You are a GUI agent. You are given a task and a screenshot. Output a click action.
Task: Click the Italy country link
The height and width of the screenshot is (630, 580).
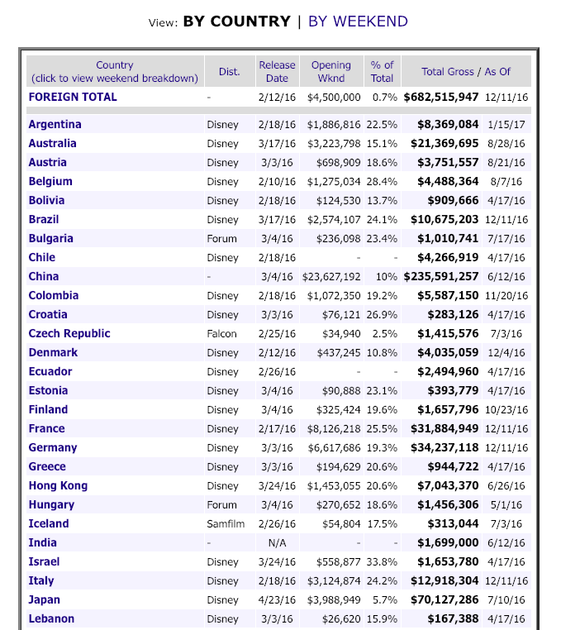click(41, 581)
